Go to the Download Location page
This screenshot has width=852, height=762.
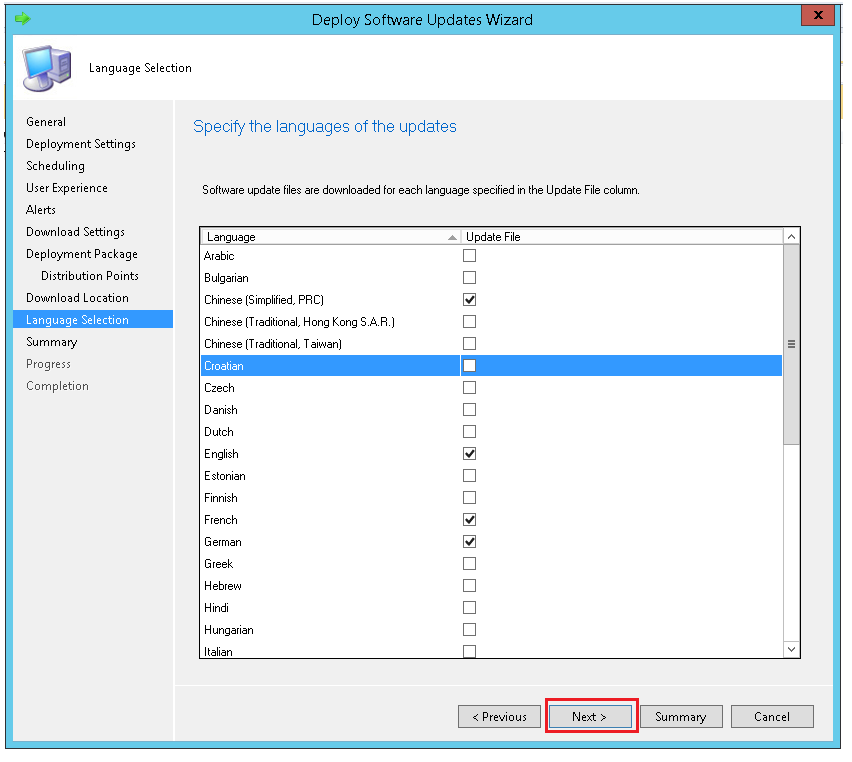point(77,297)
